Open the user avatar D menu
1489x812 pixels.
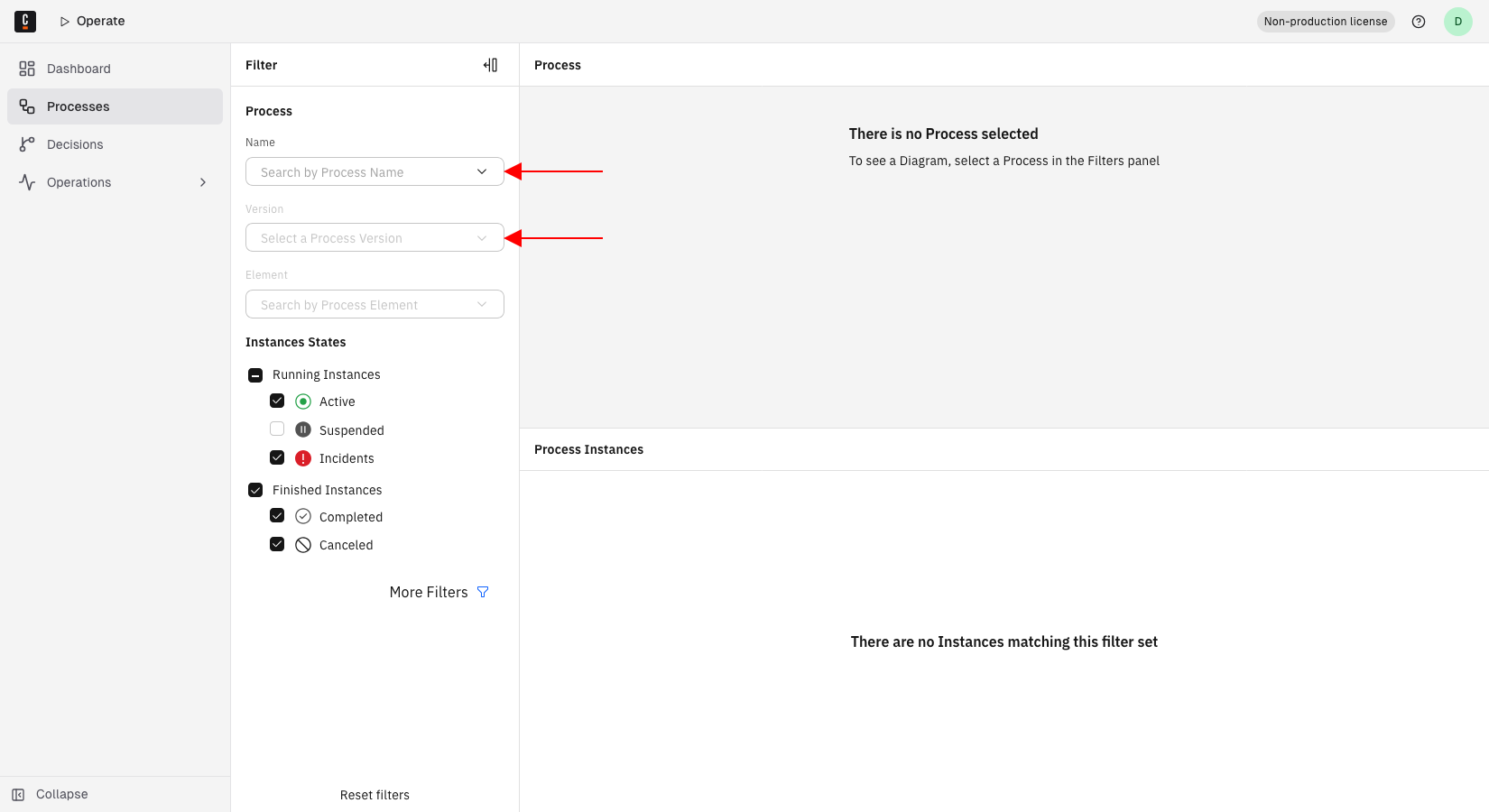pos(1458,22)
